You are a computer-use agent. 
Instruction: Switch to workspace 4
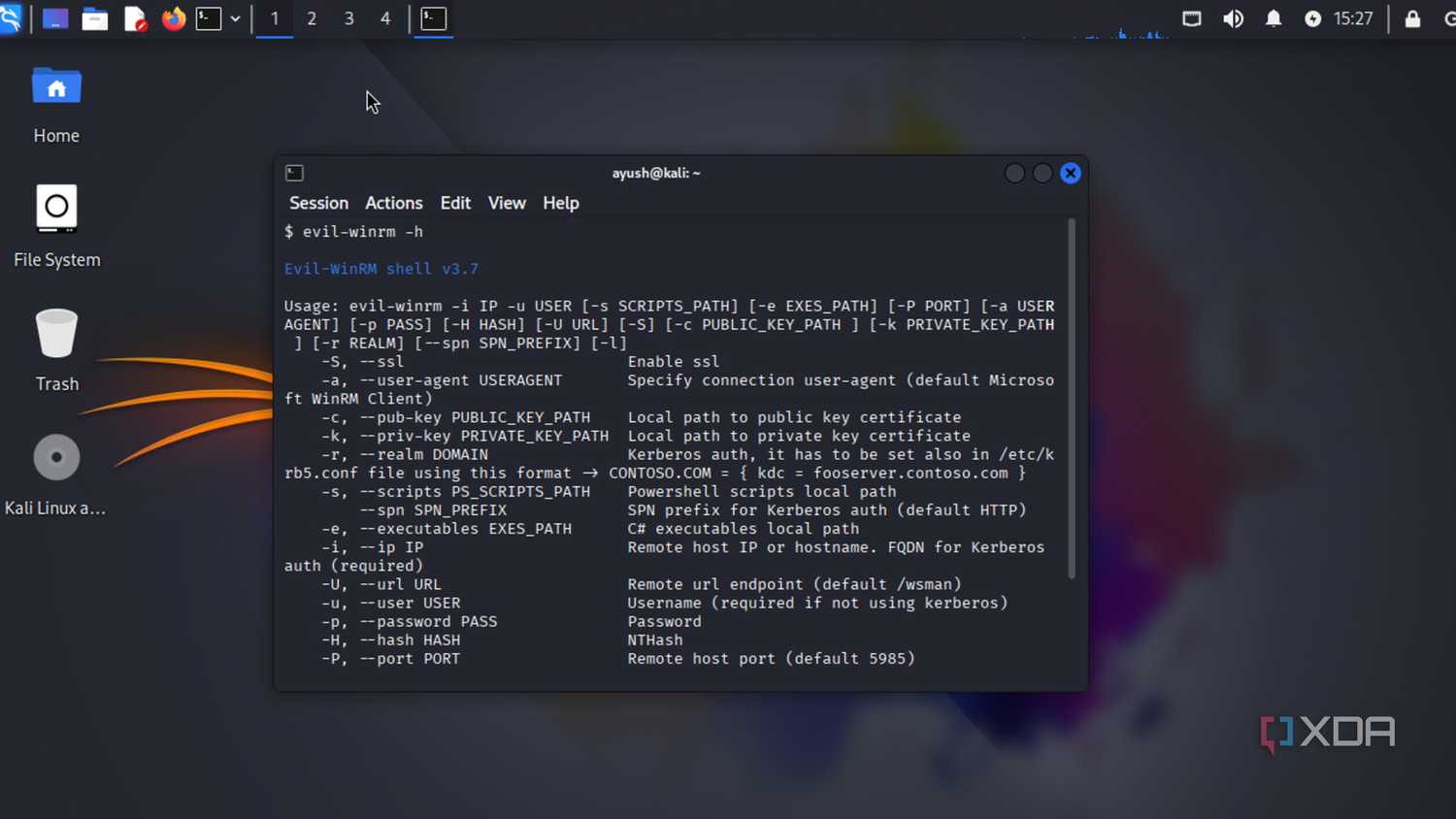point(385,18)
